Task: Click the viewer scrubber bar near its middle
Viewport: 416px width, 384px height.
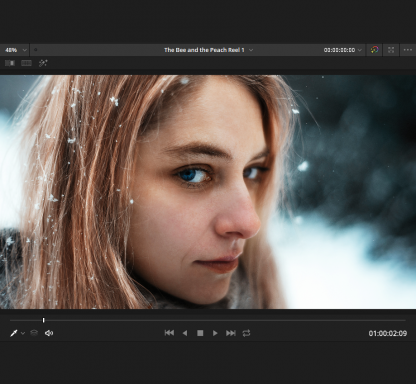Action: click(x=208, y=320)
